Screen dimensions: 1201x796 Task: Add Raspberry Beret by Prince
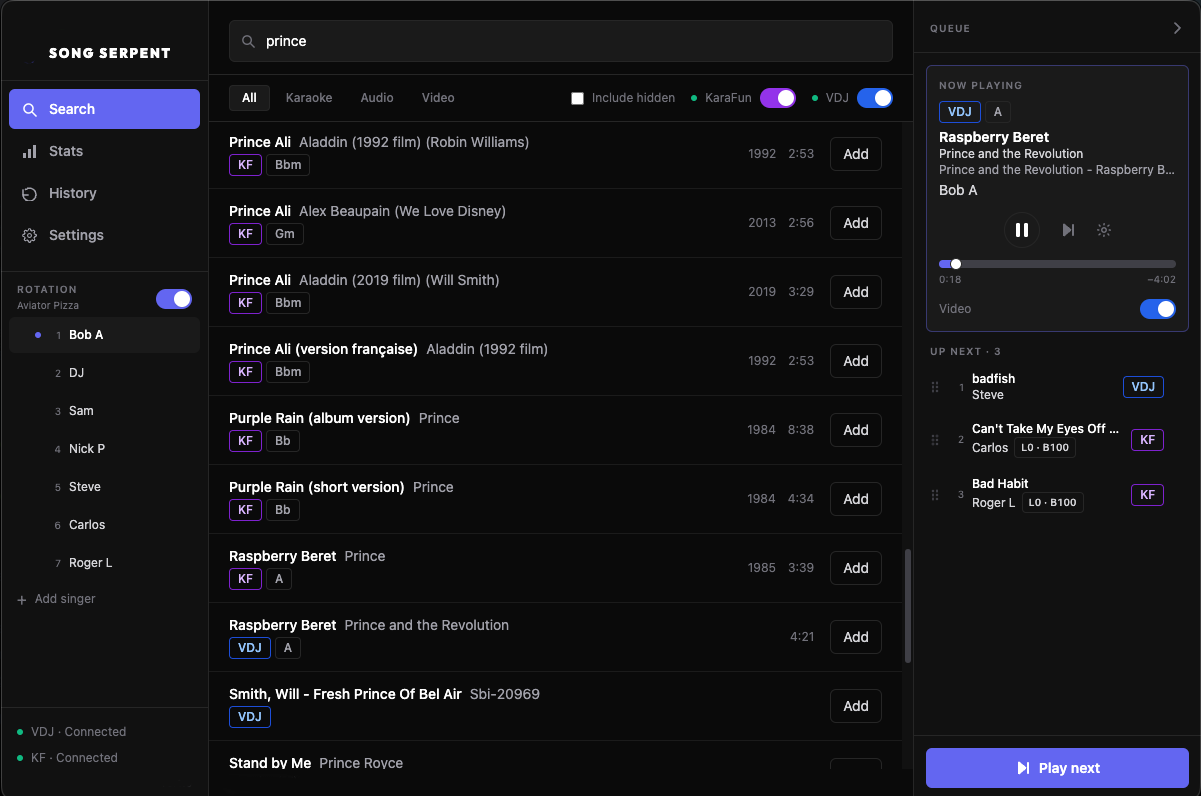pos(856,568)
